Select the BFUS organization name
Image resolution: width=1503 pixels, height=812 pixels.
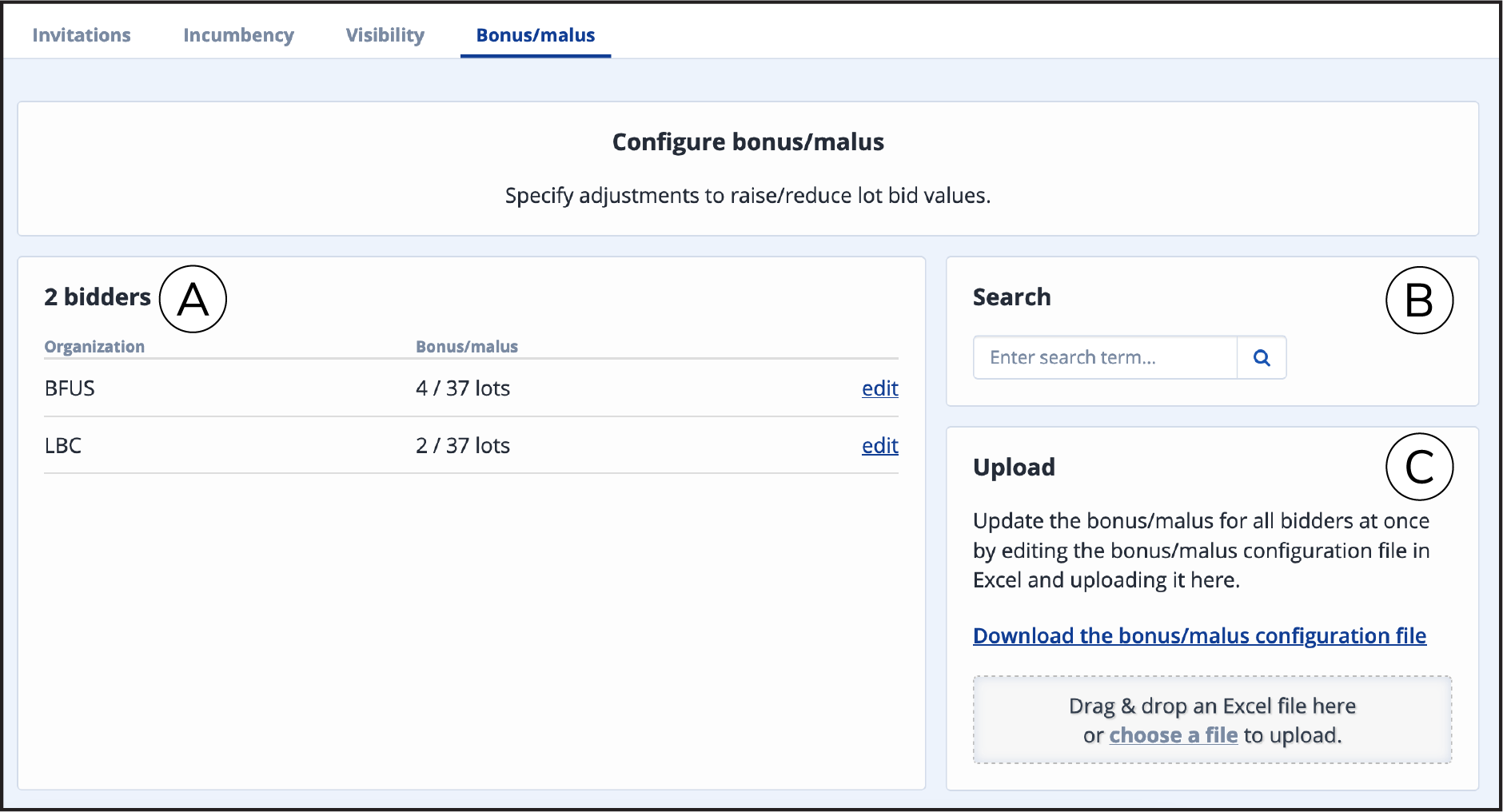(x=70, y=388)
